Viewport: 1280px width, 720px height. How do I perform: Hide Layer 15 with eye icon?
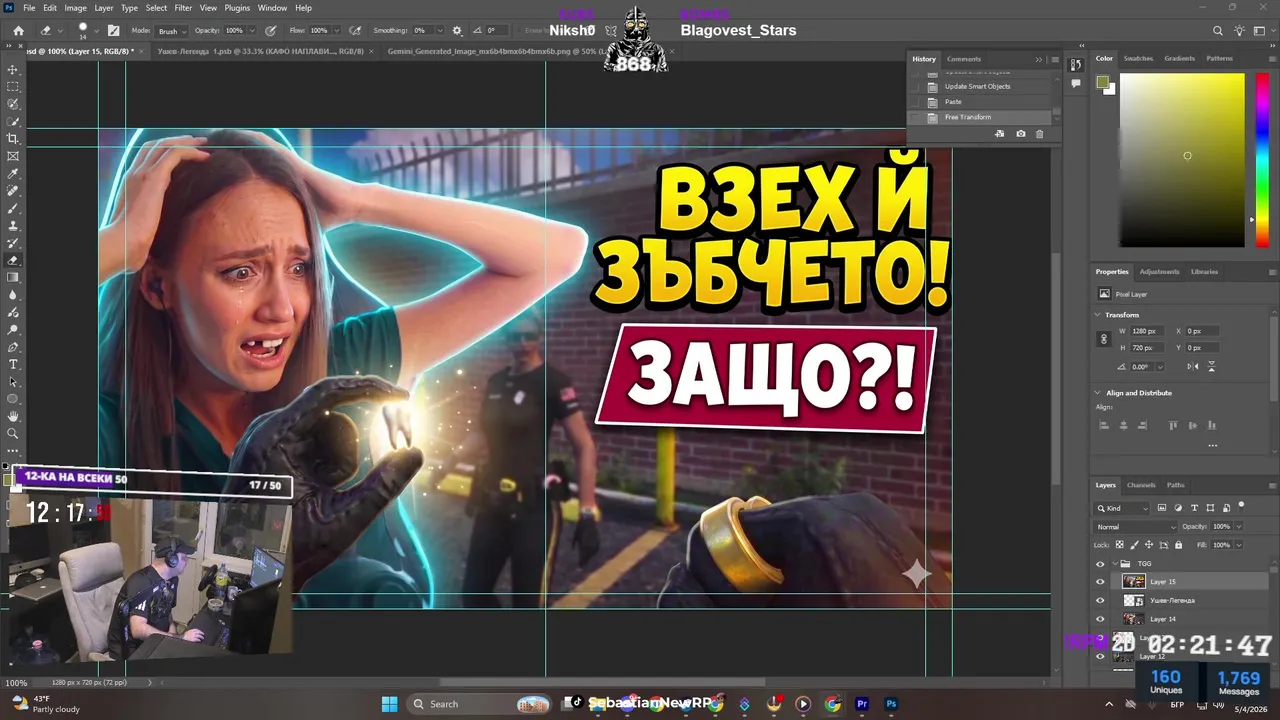point(1100,581)
